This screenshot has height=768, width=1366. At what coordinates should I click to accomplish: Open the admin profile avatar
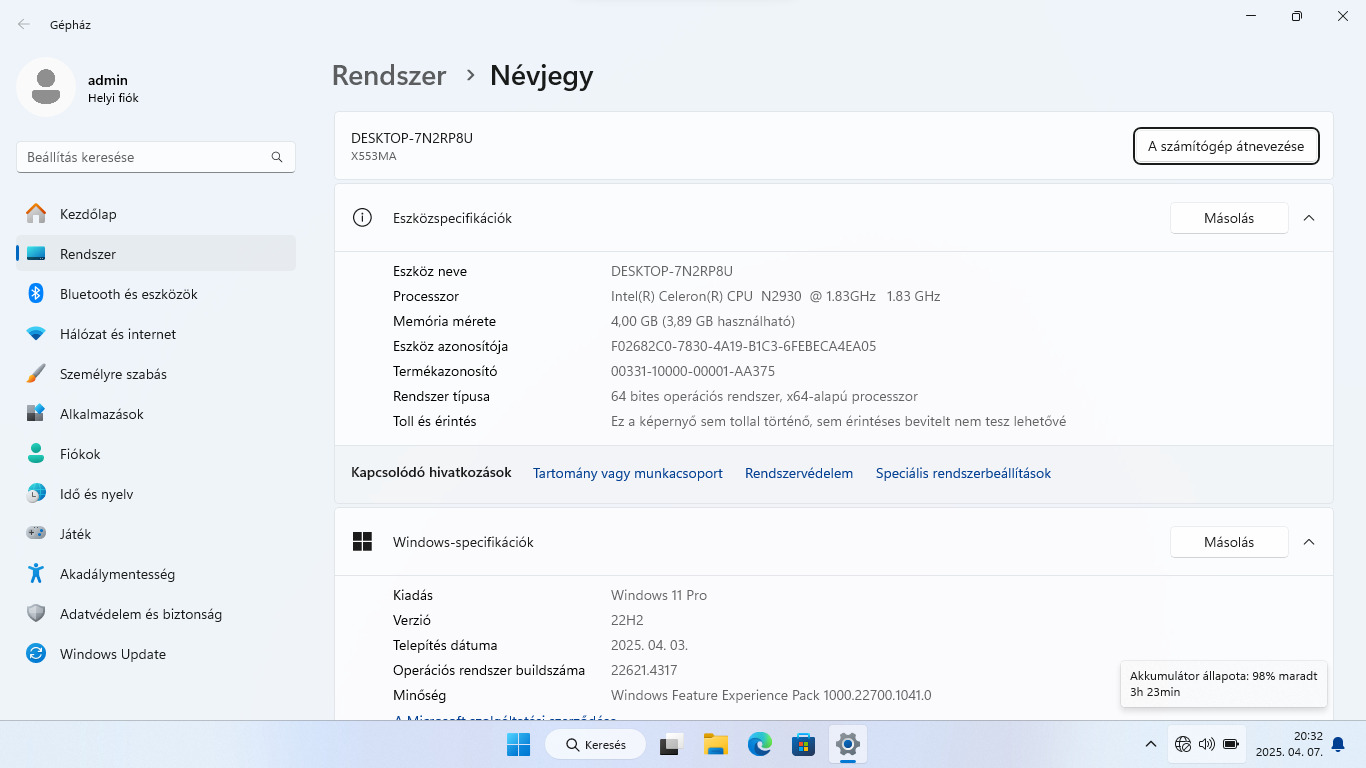[x=45, y=87]
